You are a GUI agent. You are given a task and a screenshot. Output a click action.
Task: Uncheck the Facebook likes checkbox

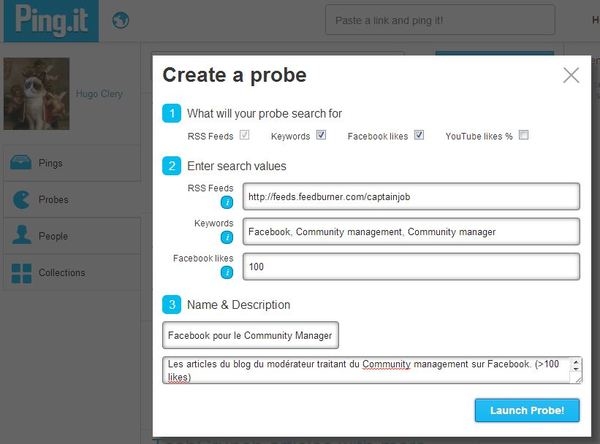point(419,135)
